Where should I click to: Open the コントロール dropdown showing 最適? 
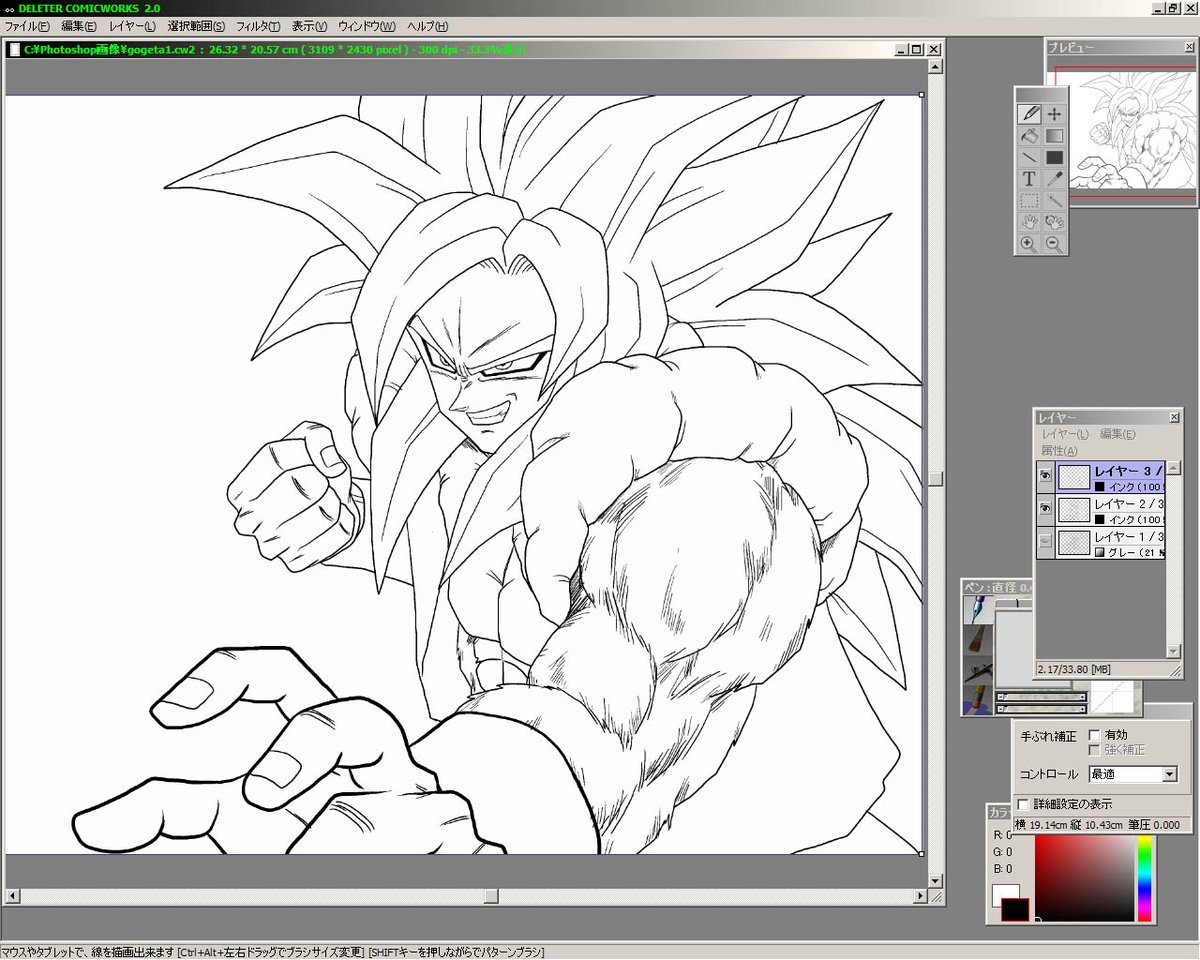pos(1133,774)
